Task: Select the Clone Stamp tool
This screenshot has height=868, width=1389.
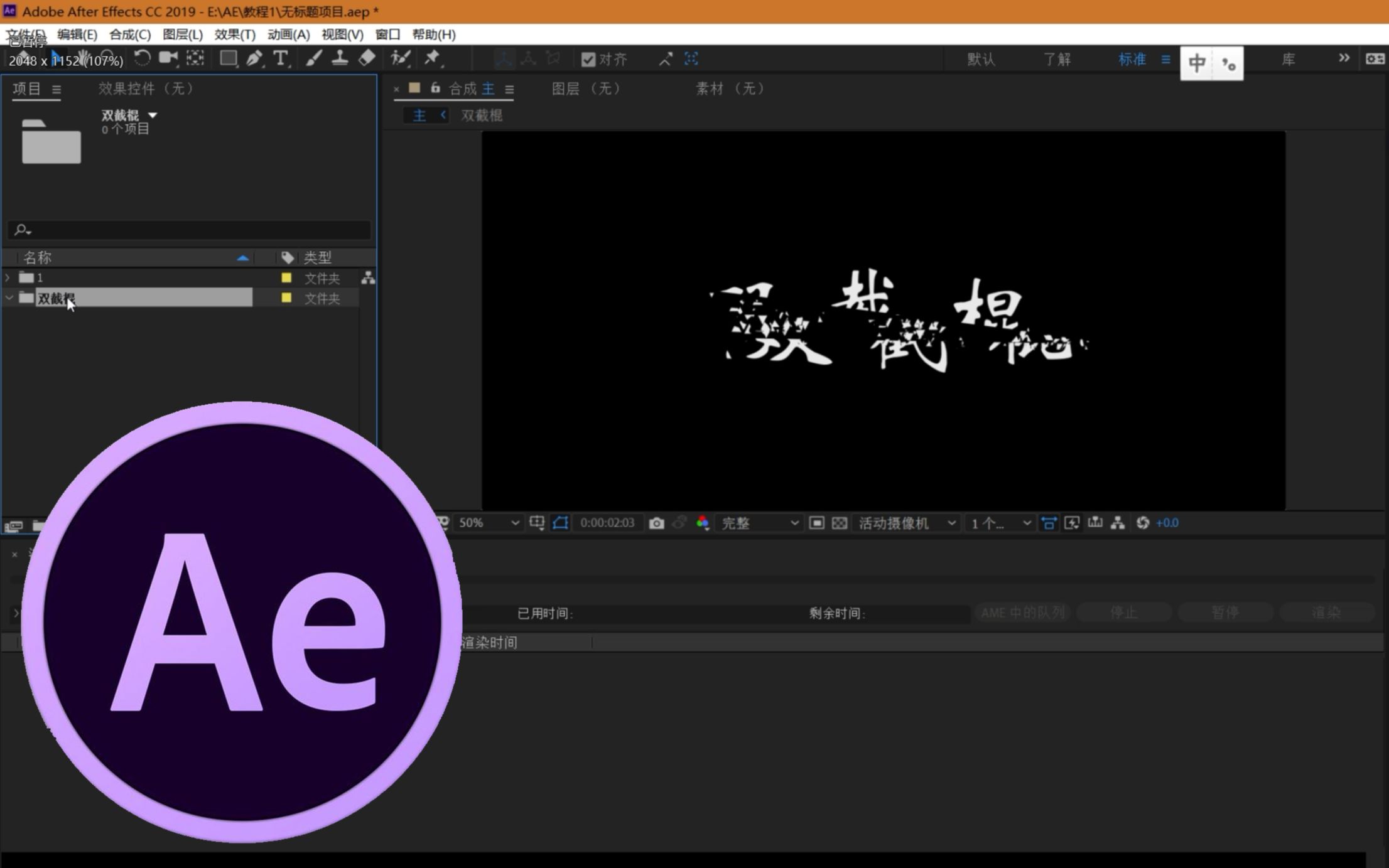Action: click(x=340, y=59)
